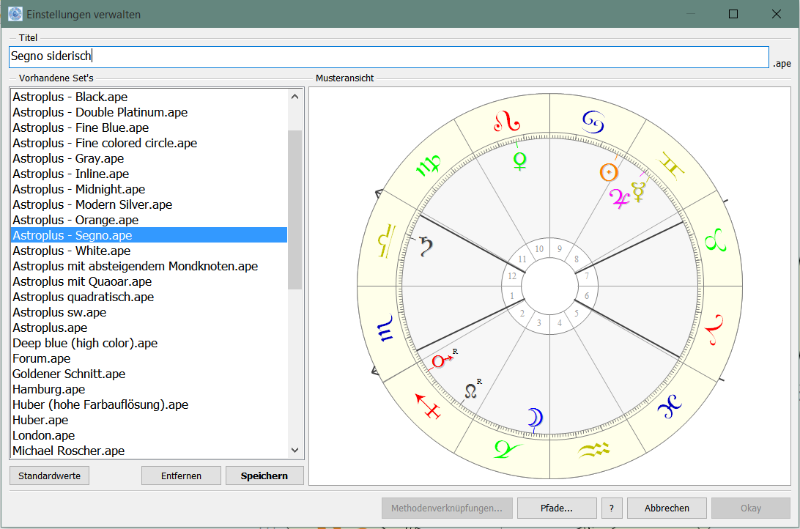This screenshot has height=529, width=800.
Task: Click into the Titel text field
Action: click(389, 56)
